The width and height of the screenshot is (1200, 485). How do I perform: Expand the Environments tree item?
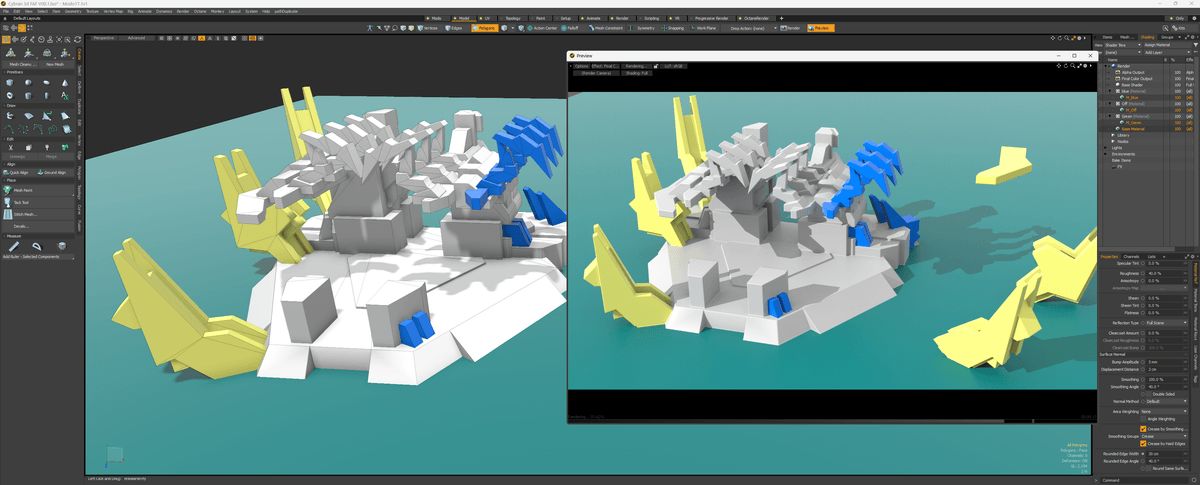1105,154
